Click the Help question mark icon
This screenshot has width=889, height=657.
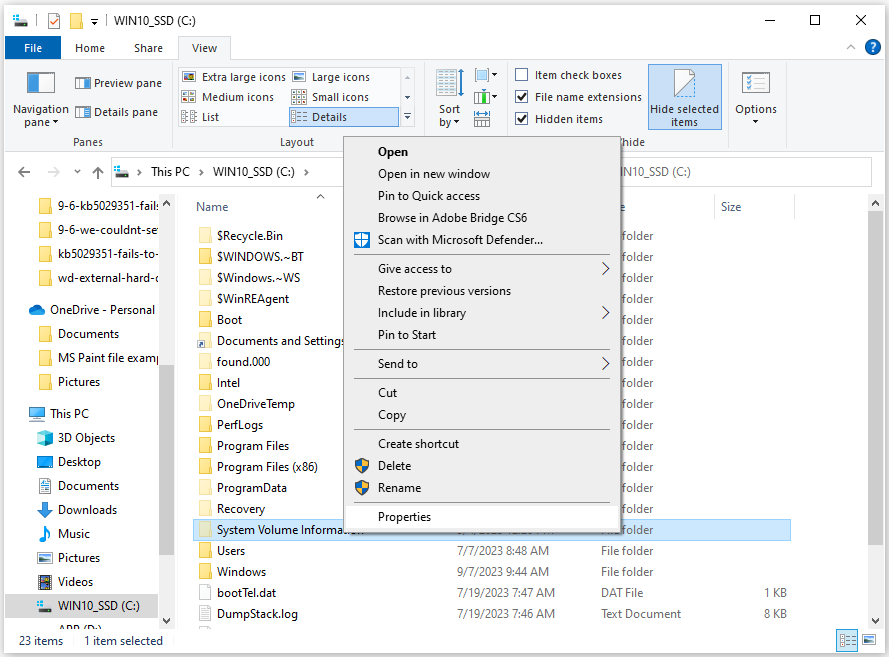(871, 47)
